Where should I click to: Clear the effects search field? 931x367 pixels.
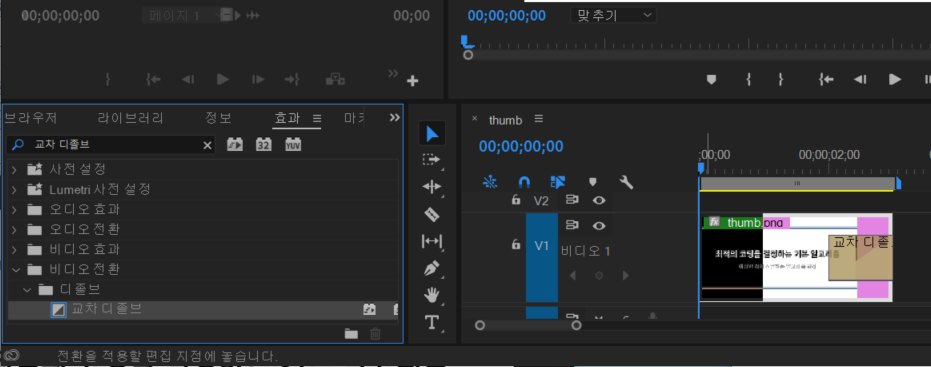pyautogui.click(x=207, y=145)
